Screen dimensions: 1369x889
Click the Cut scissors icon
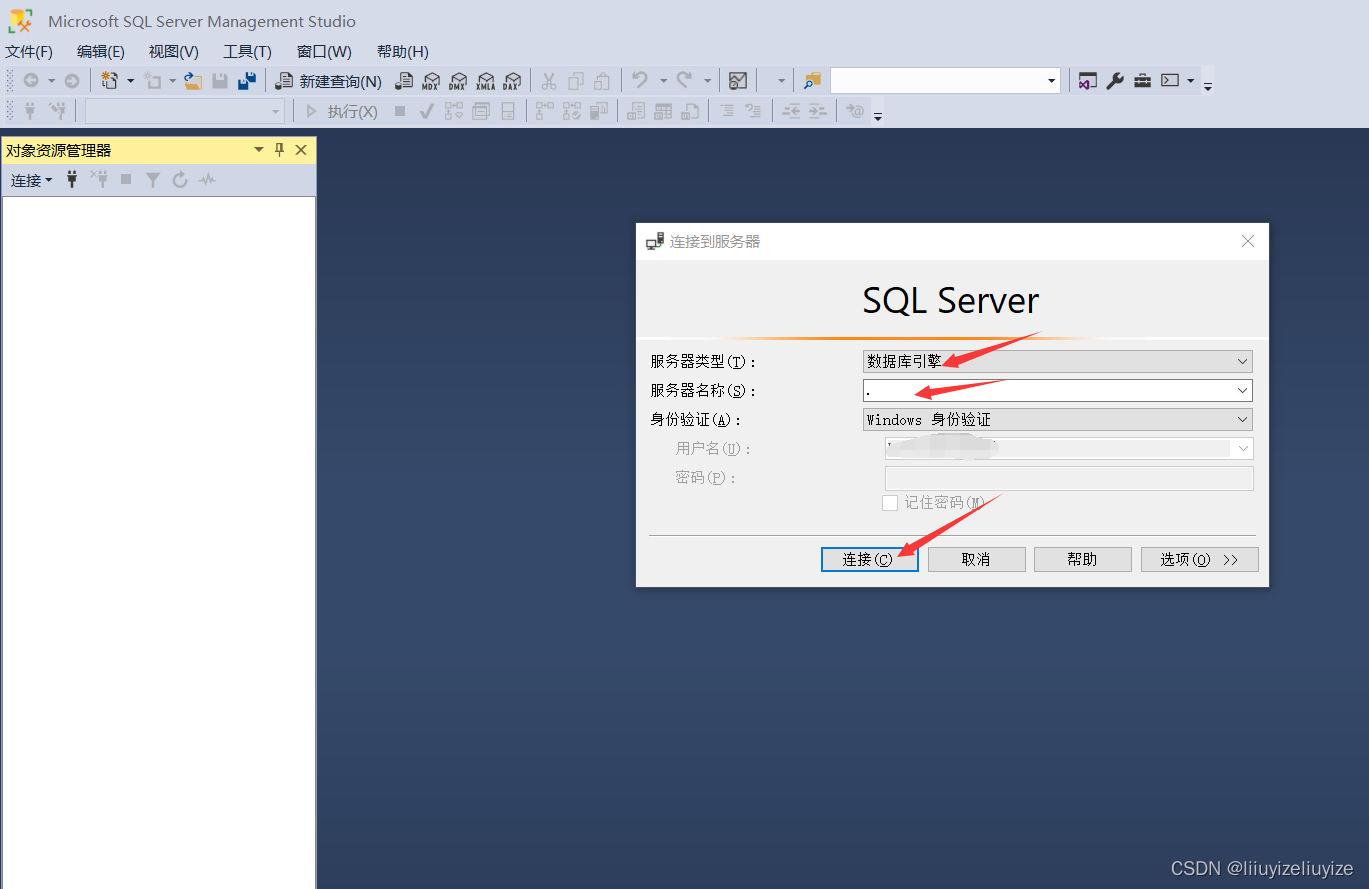549,81
